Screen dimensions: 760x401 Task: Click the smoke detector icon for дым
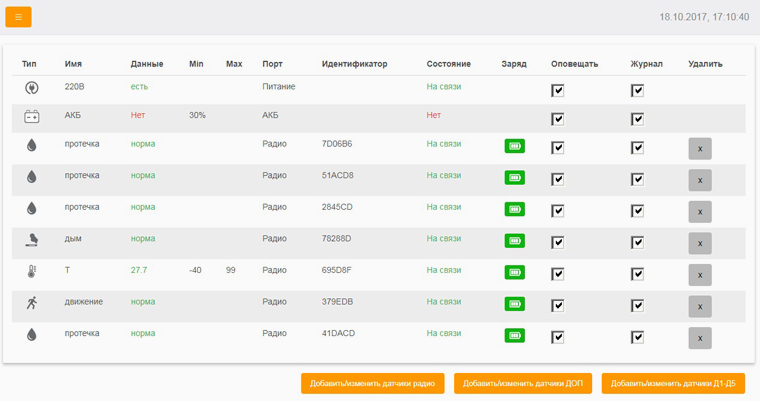[31, 240]
